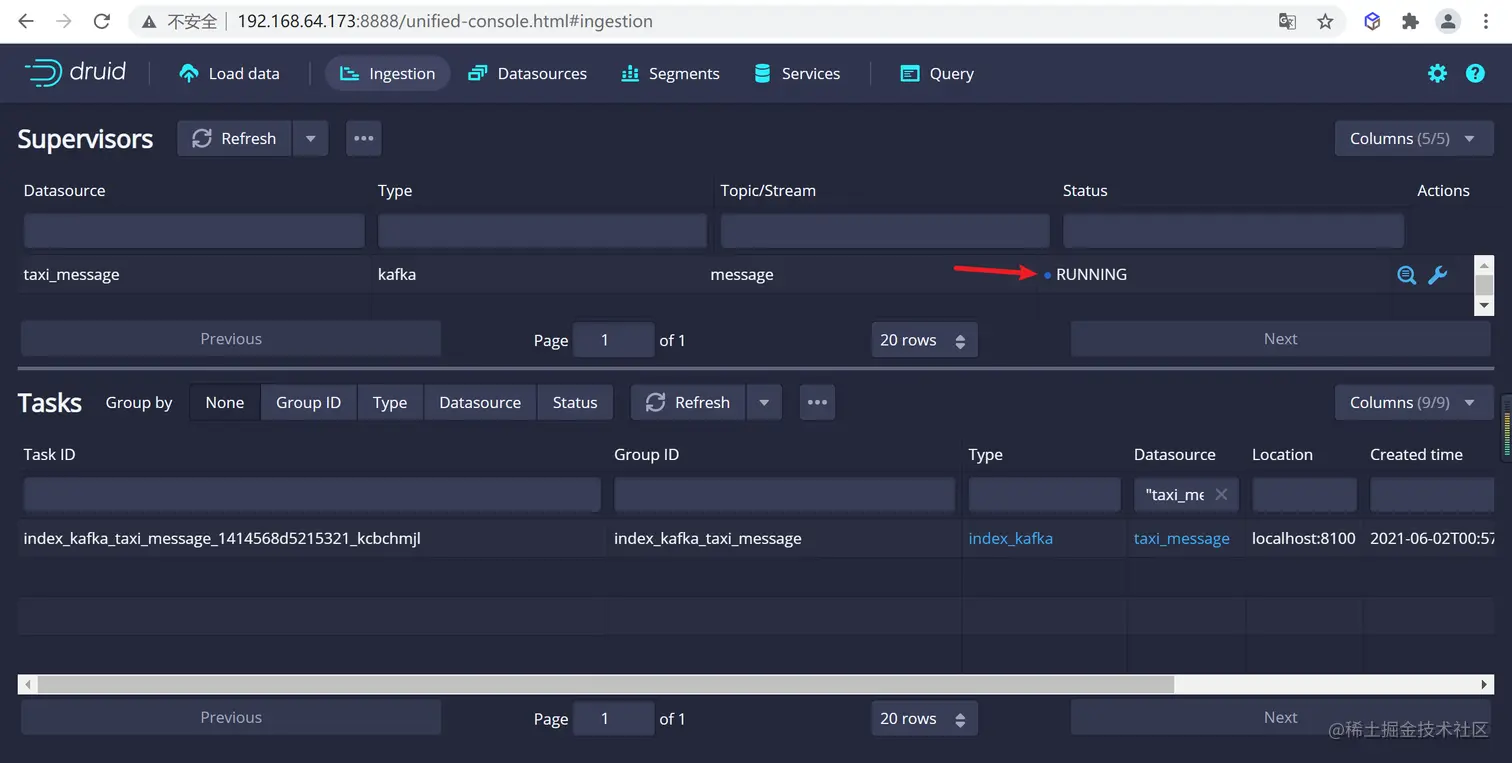Focus the supervisor Datasource filter field

pos(194,231)
